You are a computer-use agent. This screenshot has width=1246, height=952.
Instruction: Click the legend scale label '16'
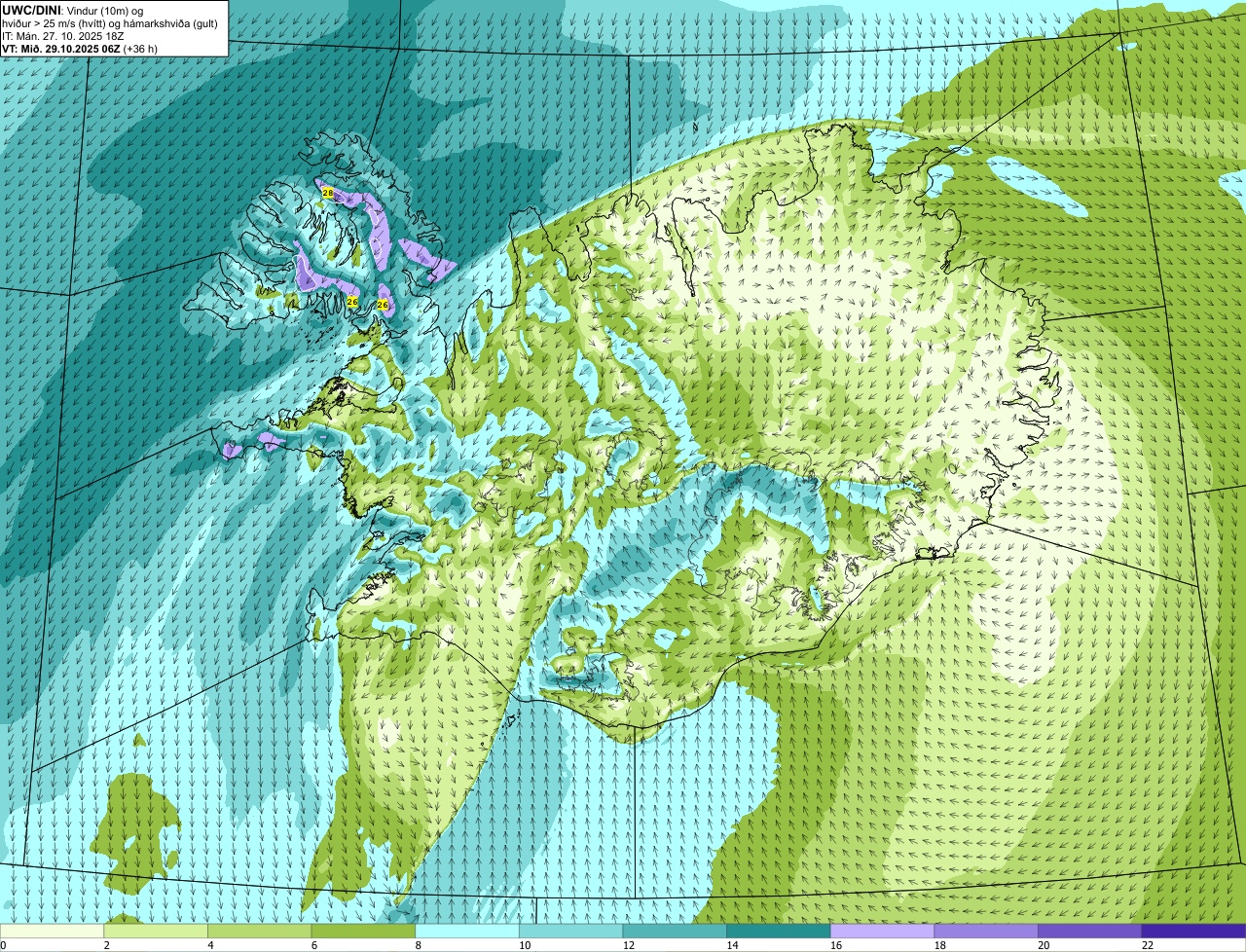click(x=836, y=945)
